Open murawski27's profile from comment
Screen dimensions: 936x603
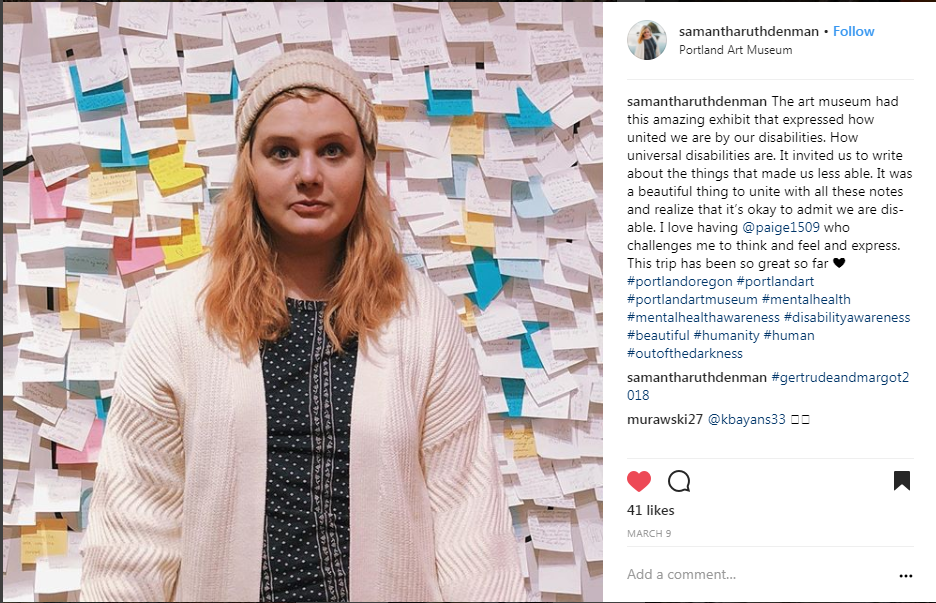pos(664,420)
